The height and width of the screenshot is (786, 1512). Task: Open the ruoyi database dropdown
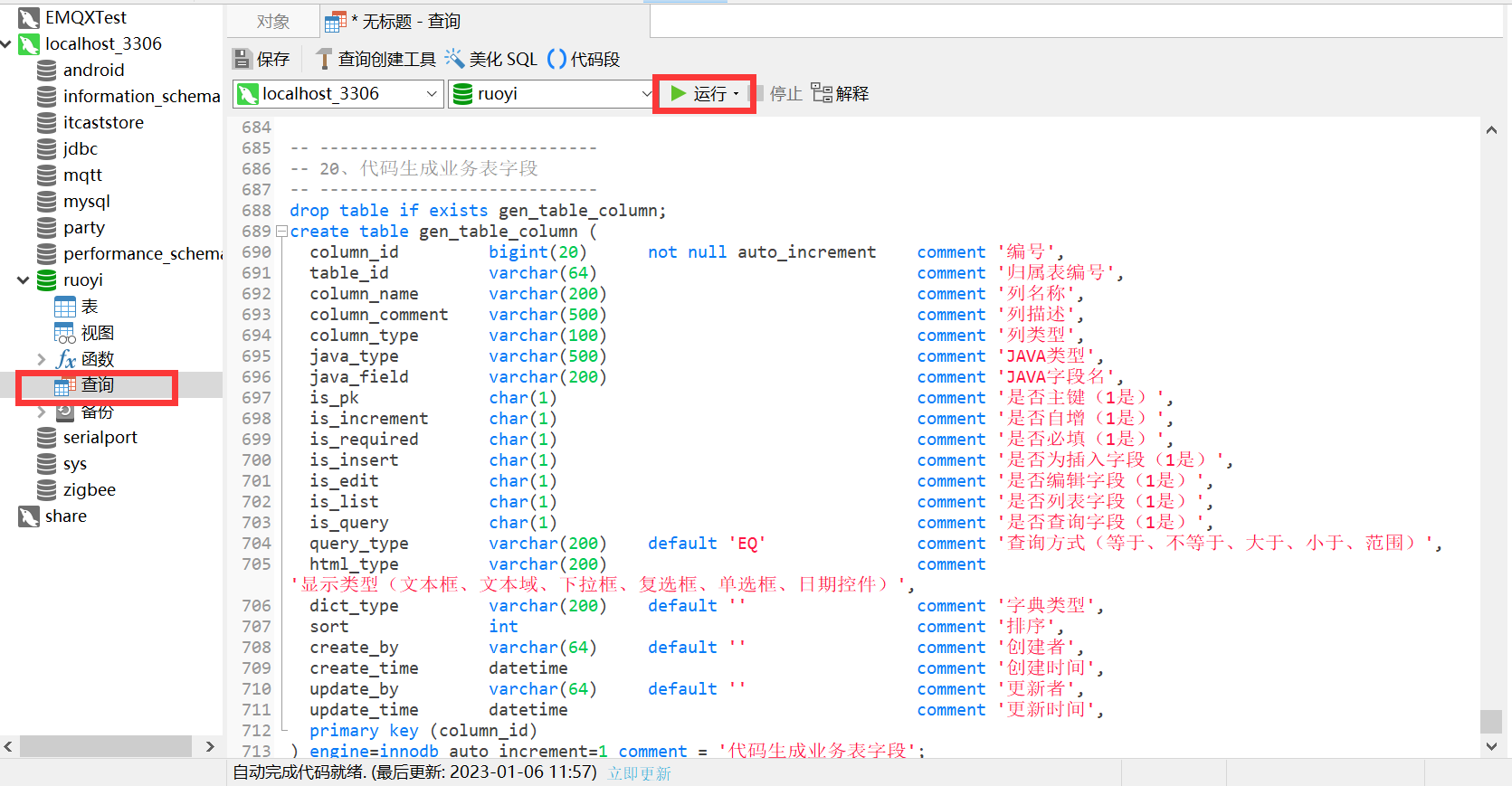[646, 93]
